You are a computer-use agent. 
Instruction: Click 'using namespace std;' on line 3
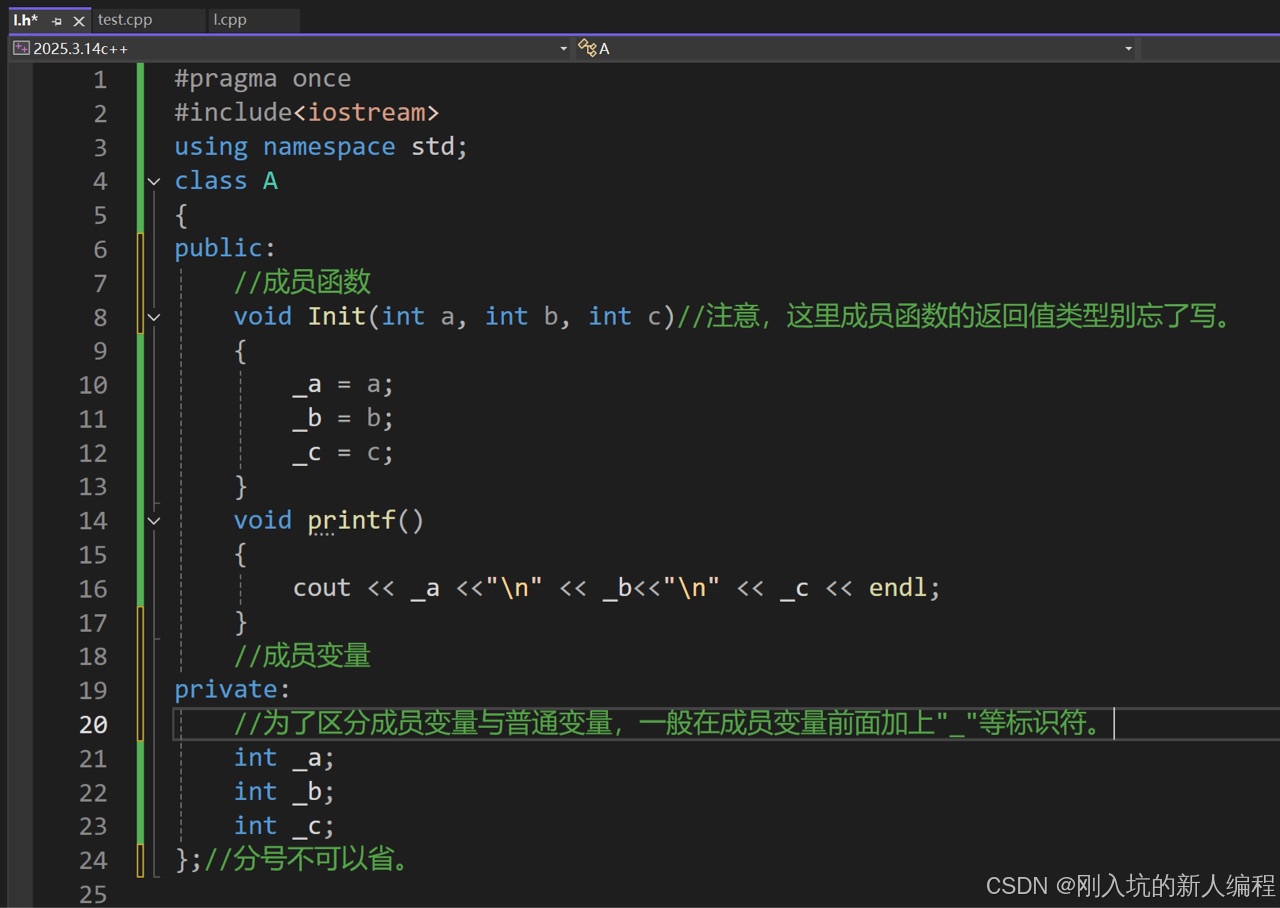tap(321, 147)
